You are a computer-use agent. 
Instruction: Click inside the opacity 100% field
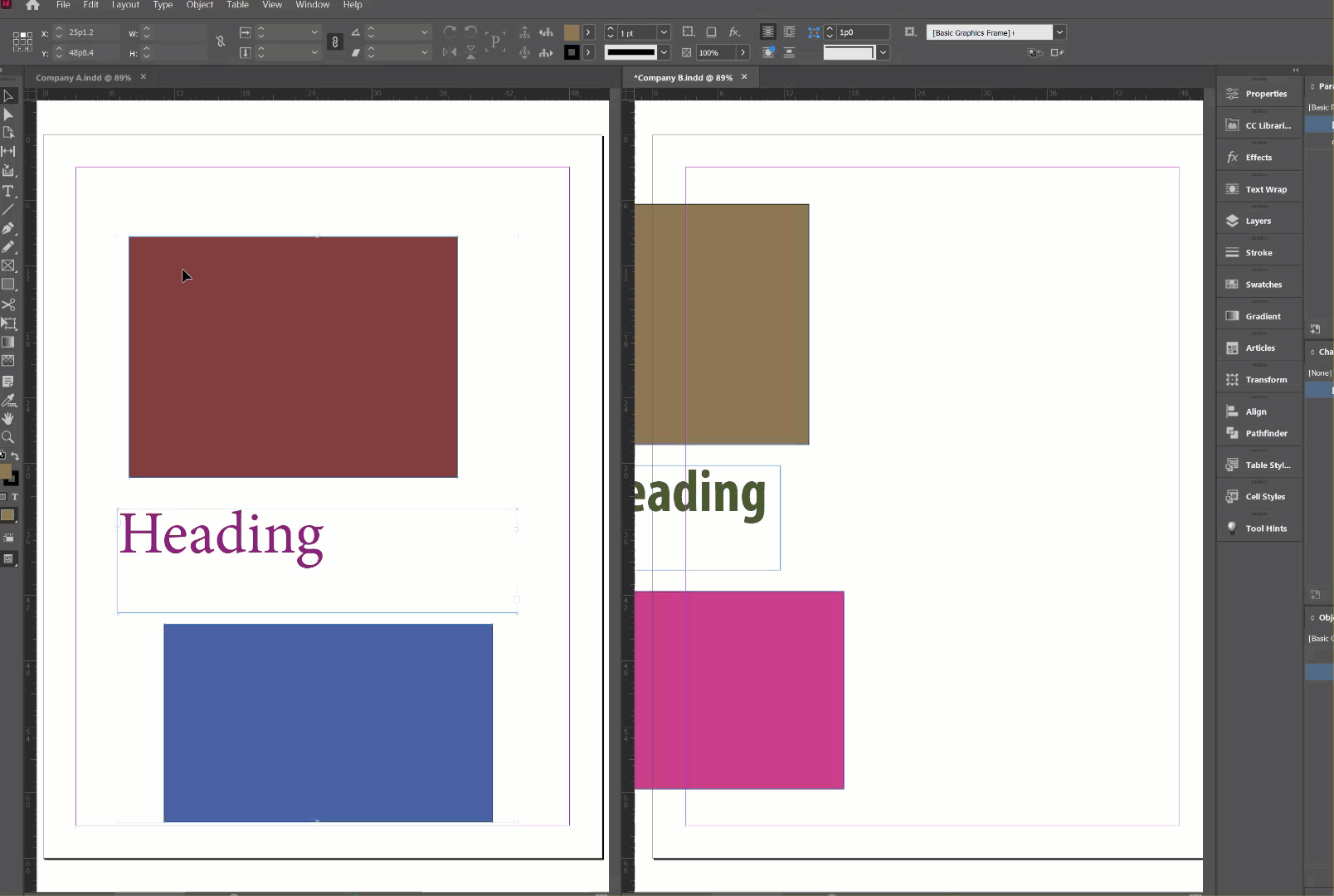713,52
